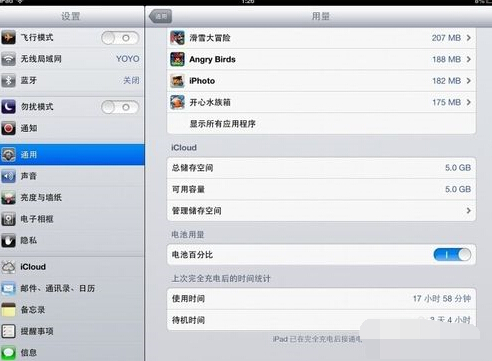The width and height of the screenshot is (492, 361).
Task: Tap the 待机时间 row
Action: tap(321, 320)
